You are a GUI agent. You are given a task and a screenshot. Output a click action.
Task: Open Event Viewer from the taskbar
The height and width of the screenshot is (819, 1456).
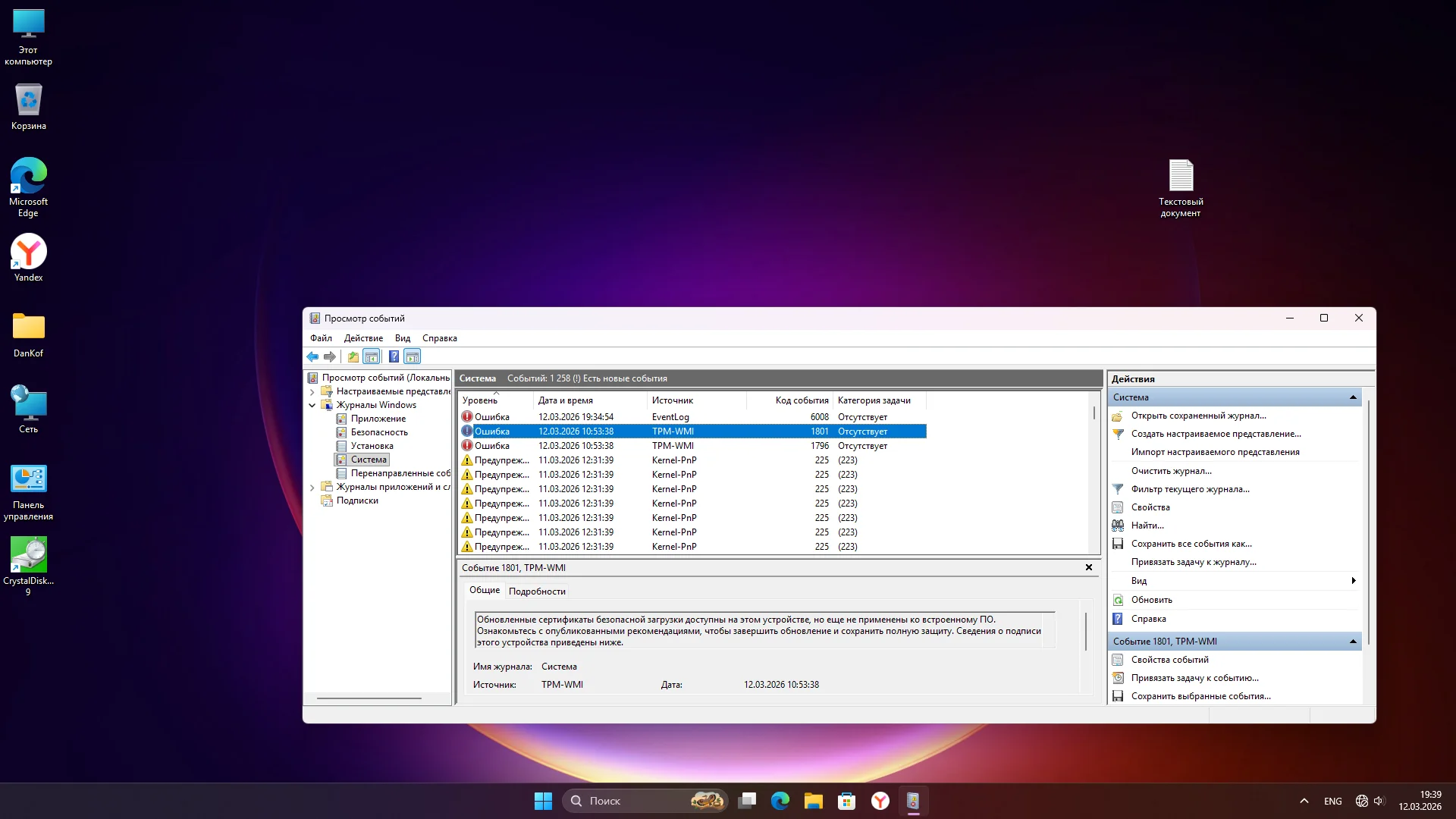click(x=913, y=801)
